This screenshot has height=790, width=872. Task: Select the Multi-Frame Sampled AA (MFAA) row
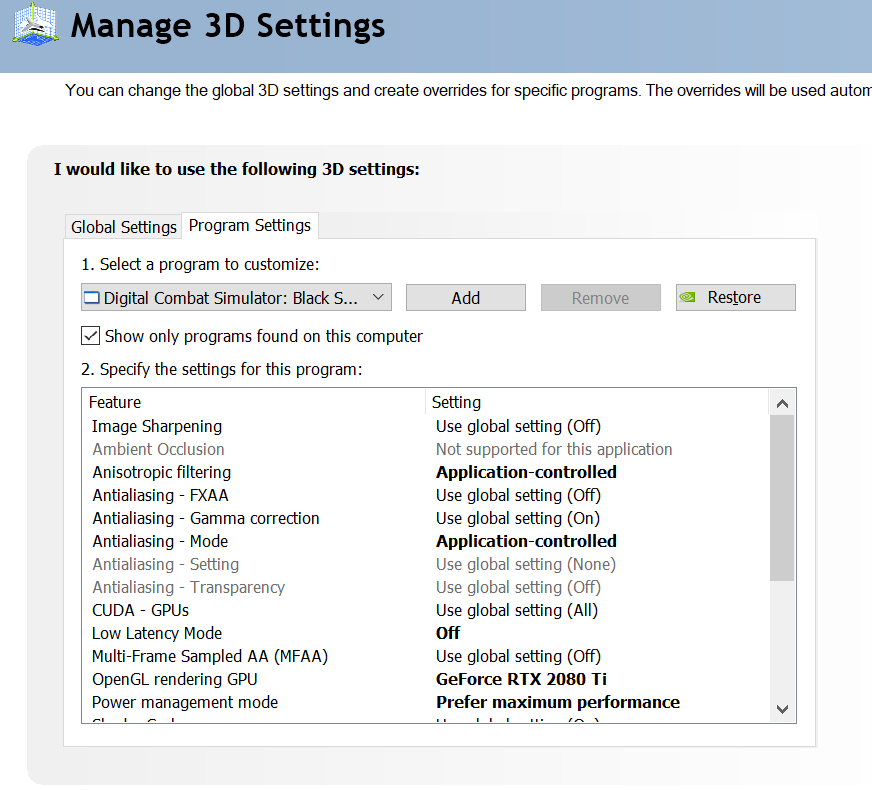point(210,656)
